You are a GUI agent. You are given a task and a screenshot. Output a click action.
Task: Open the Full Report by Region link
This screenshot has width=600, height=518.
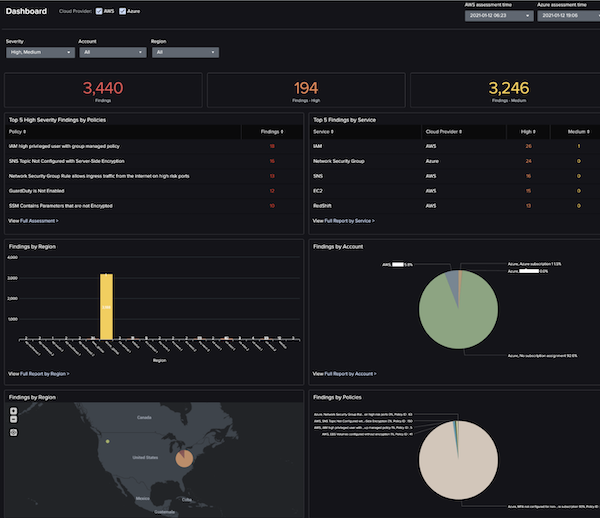click(43, 374)
